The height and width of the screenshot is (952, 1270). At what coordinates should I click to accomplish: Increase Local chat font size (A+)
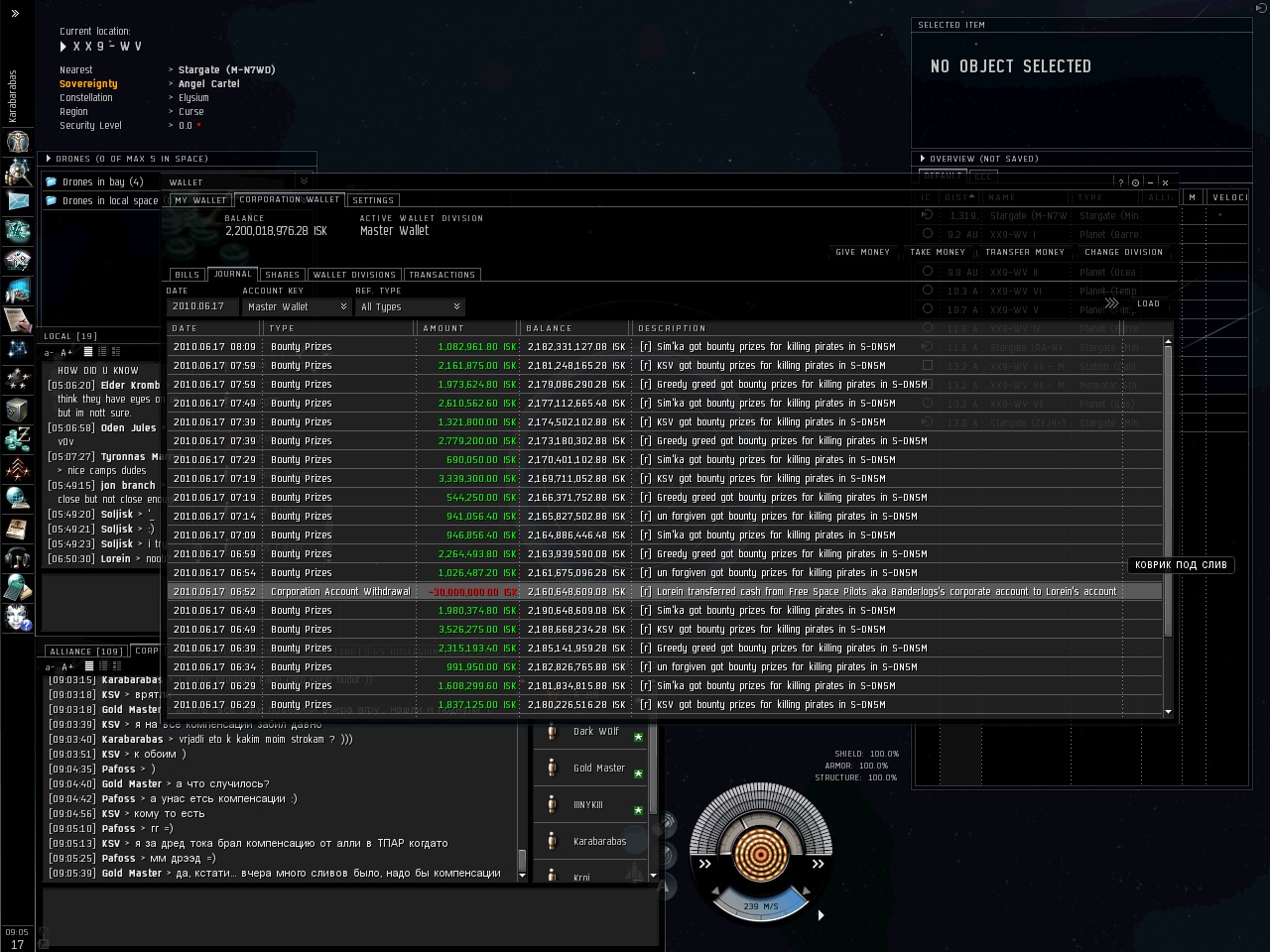tap(66, 352)
